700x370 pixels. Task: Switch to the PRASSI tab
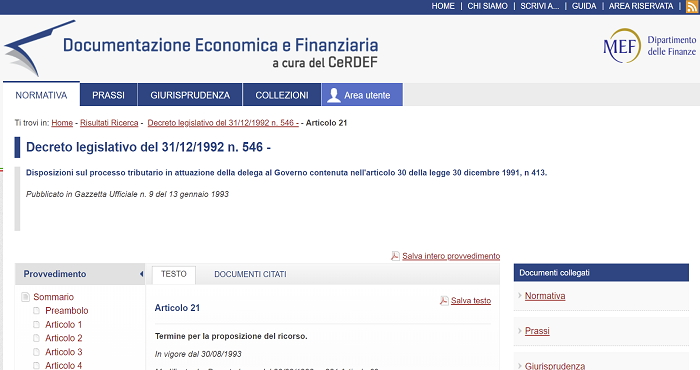108,95
